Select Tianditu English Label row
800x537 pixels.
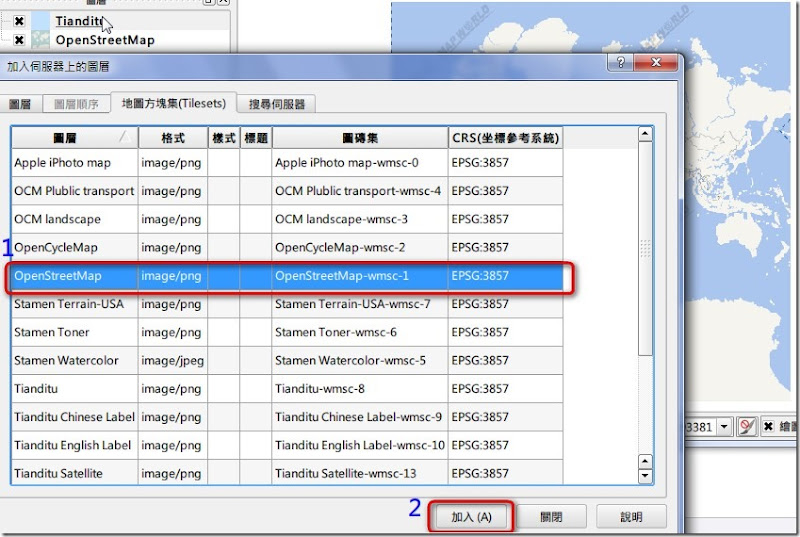click(x=287, y=445)
